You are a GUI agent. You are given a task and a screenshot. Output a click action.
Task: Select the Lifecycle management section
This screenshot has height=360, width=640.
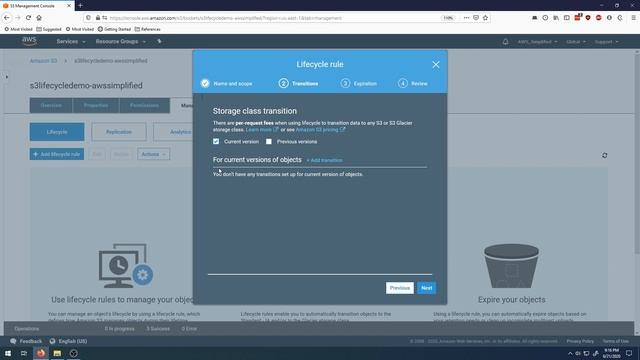(57, 132)
